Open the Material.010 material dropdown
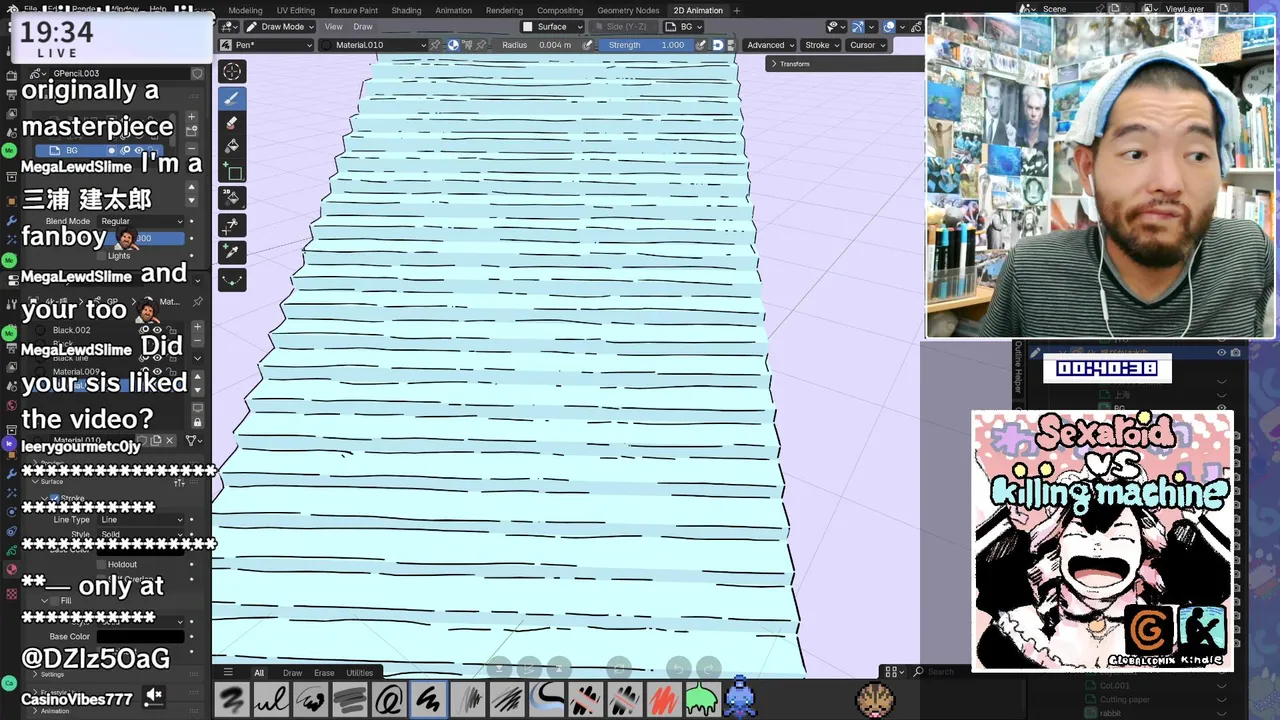 pyautogui.click(x=375, y=45)
